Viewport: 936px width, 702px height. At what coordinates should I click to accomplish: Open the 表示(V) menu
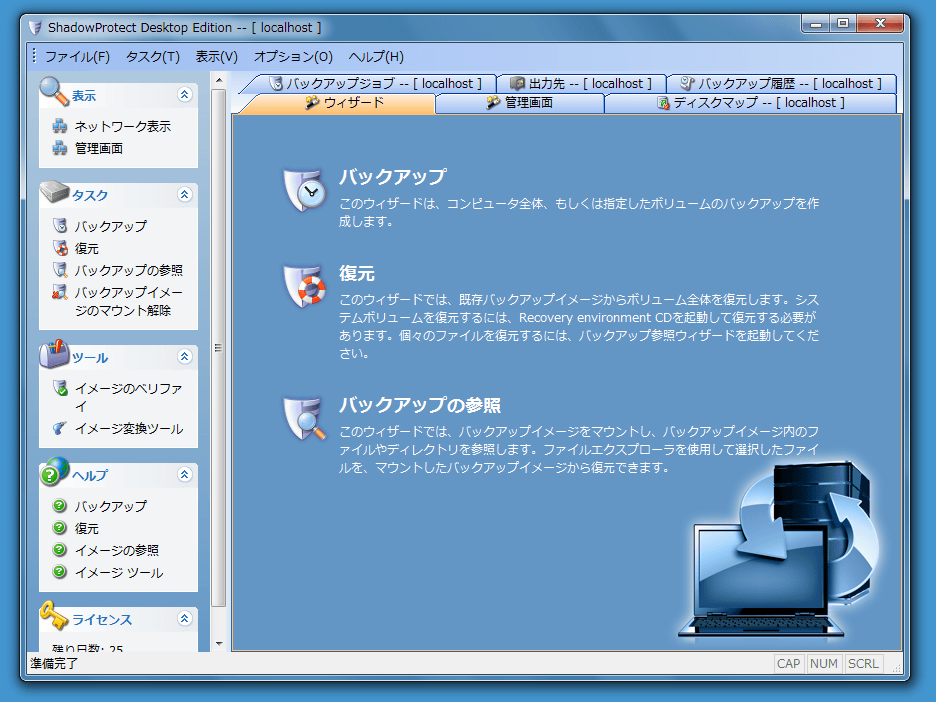[x=217, y=57]
